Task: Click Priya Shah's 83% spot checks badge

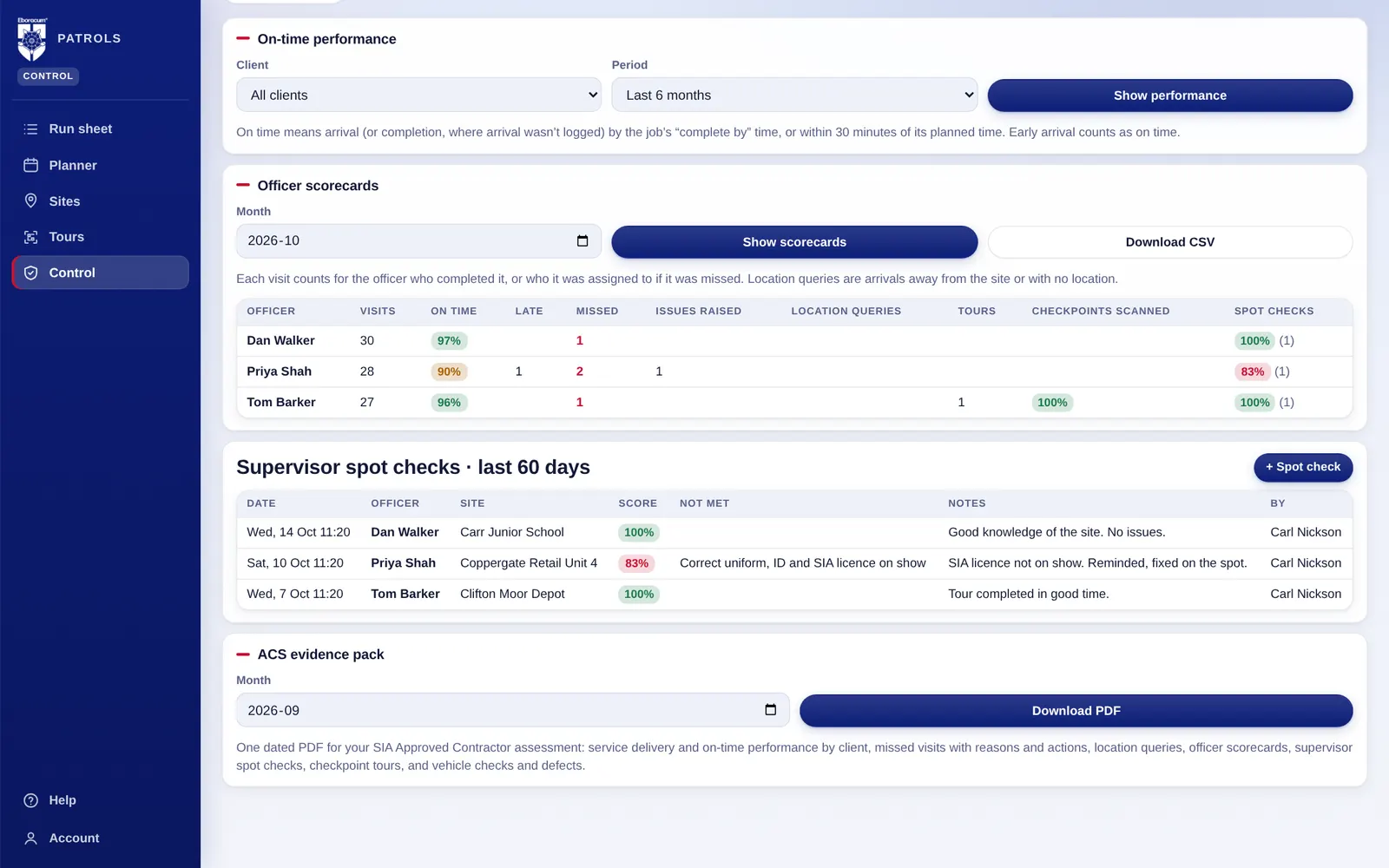Action: [1252, 372]
